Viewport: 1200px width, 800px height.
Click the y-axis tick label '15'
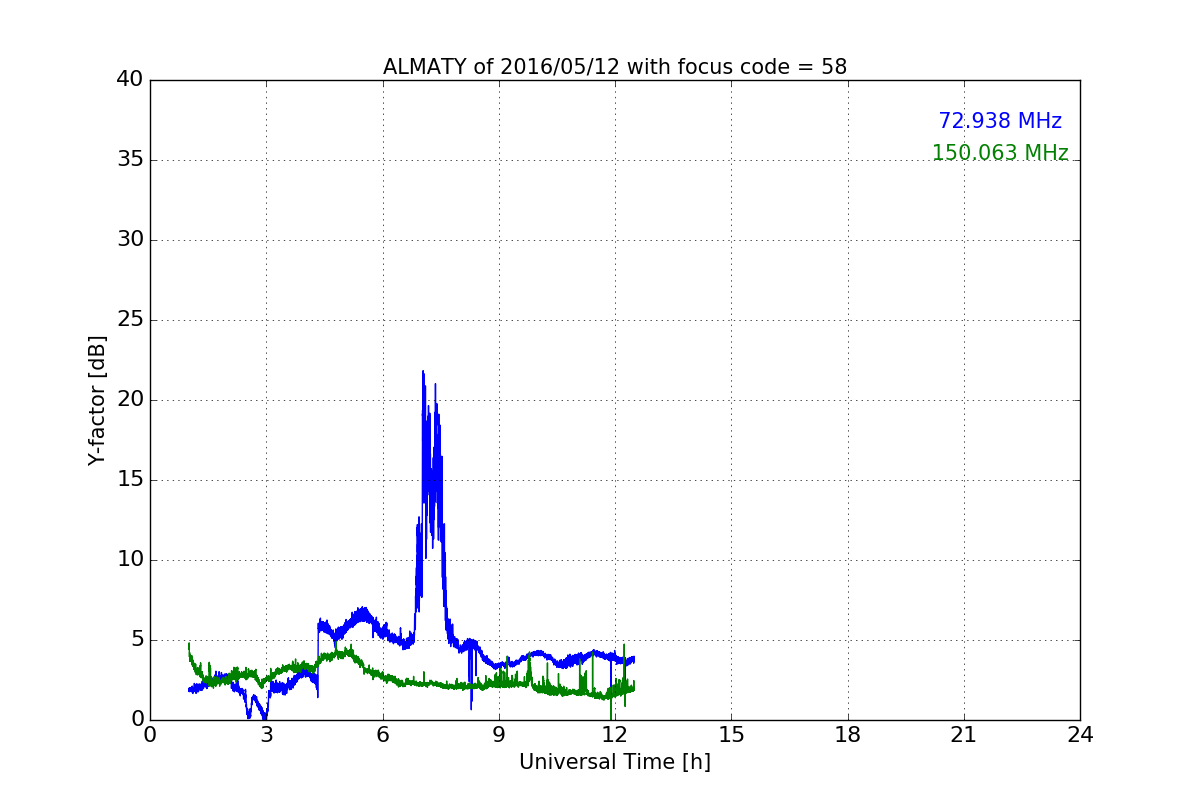pyautogui.click(x=130, y=480)
